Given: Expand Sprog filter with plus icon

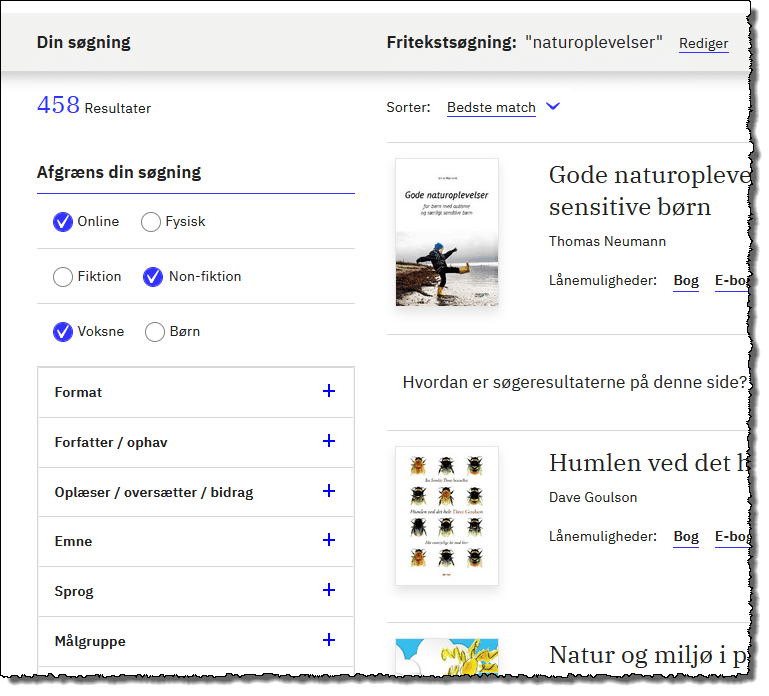Looking at the screenshot, I should (x=329, y=590).
